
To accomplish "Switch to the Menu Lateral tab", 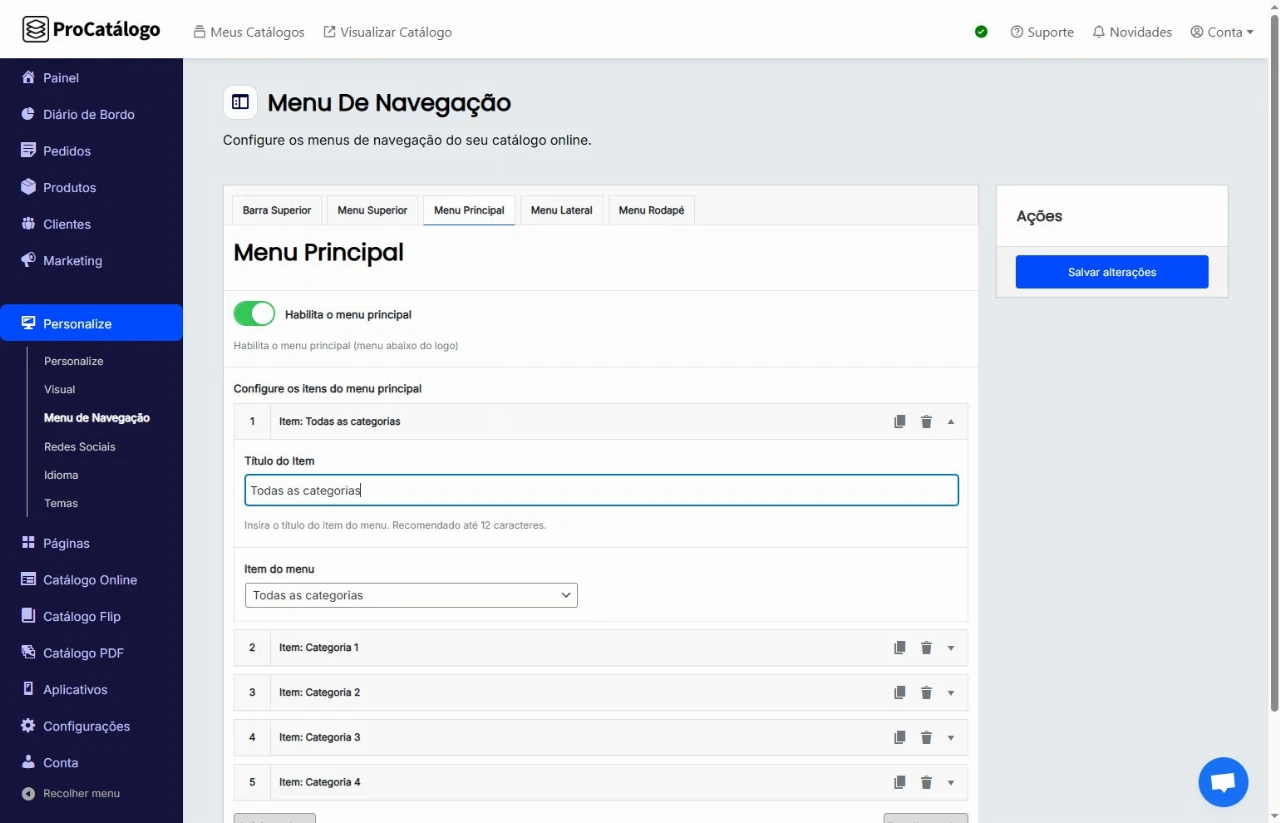I will coord(561,211).
